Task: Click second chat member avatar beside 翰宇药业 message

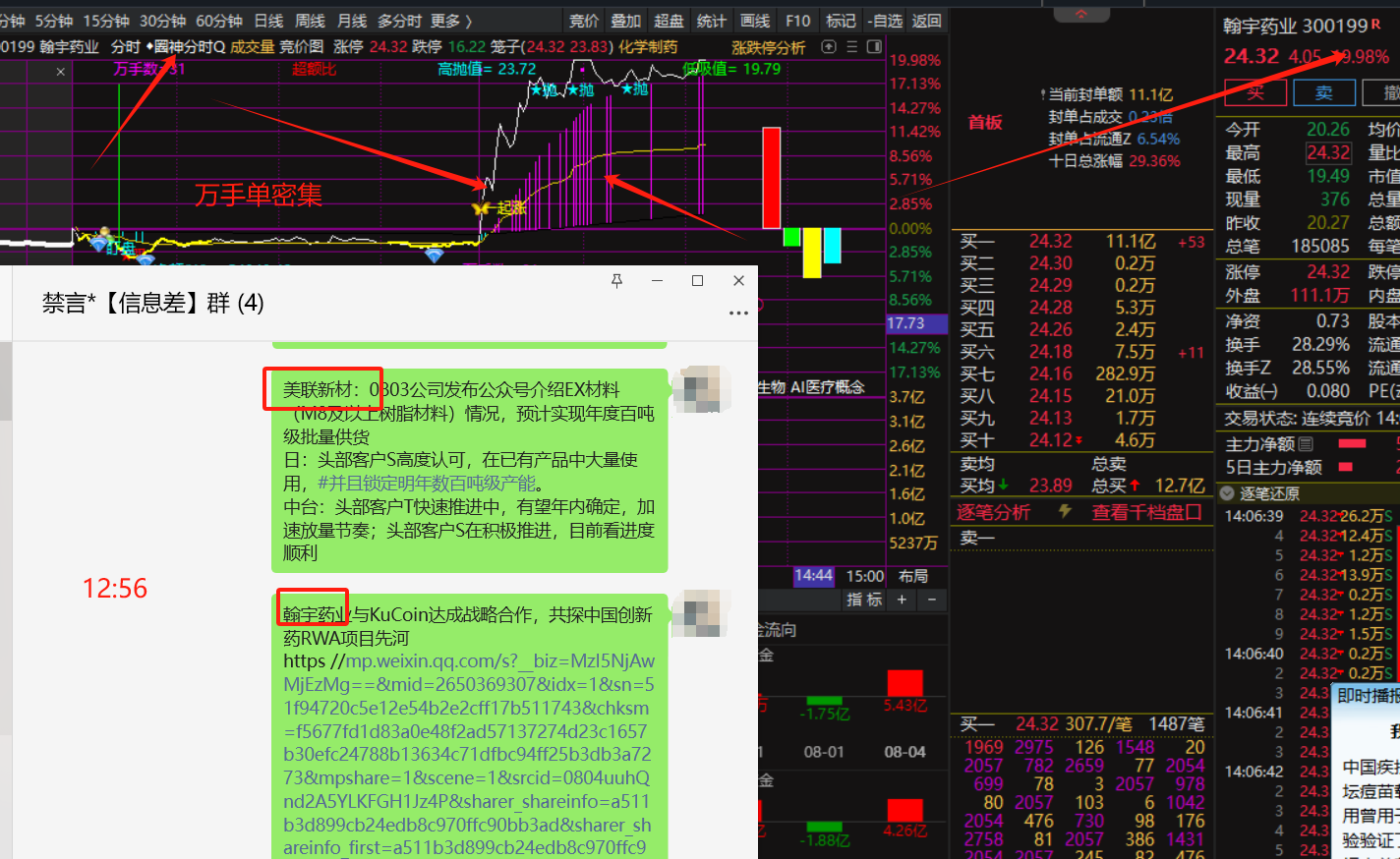Action: [701, 613]
